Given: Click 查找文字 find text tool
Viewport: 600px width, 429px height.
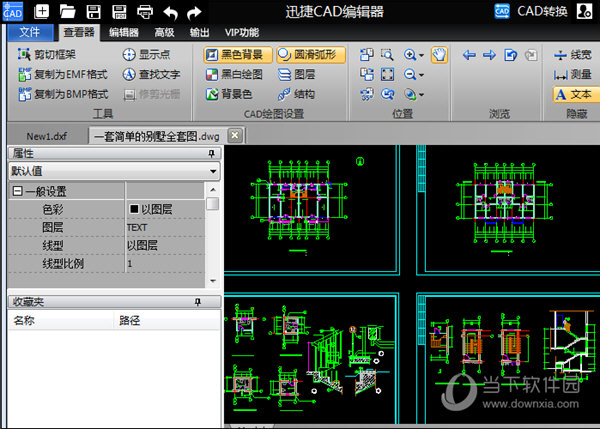Looking at the screenshot, I should point(151,74).
